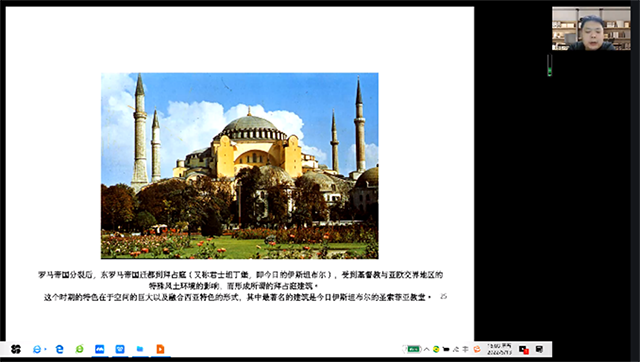The width and height of the screenshot is (640, 362).
Task: Switch to the orange presentation app icon
Action: pyautogui.click(x=160, y=349)
